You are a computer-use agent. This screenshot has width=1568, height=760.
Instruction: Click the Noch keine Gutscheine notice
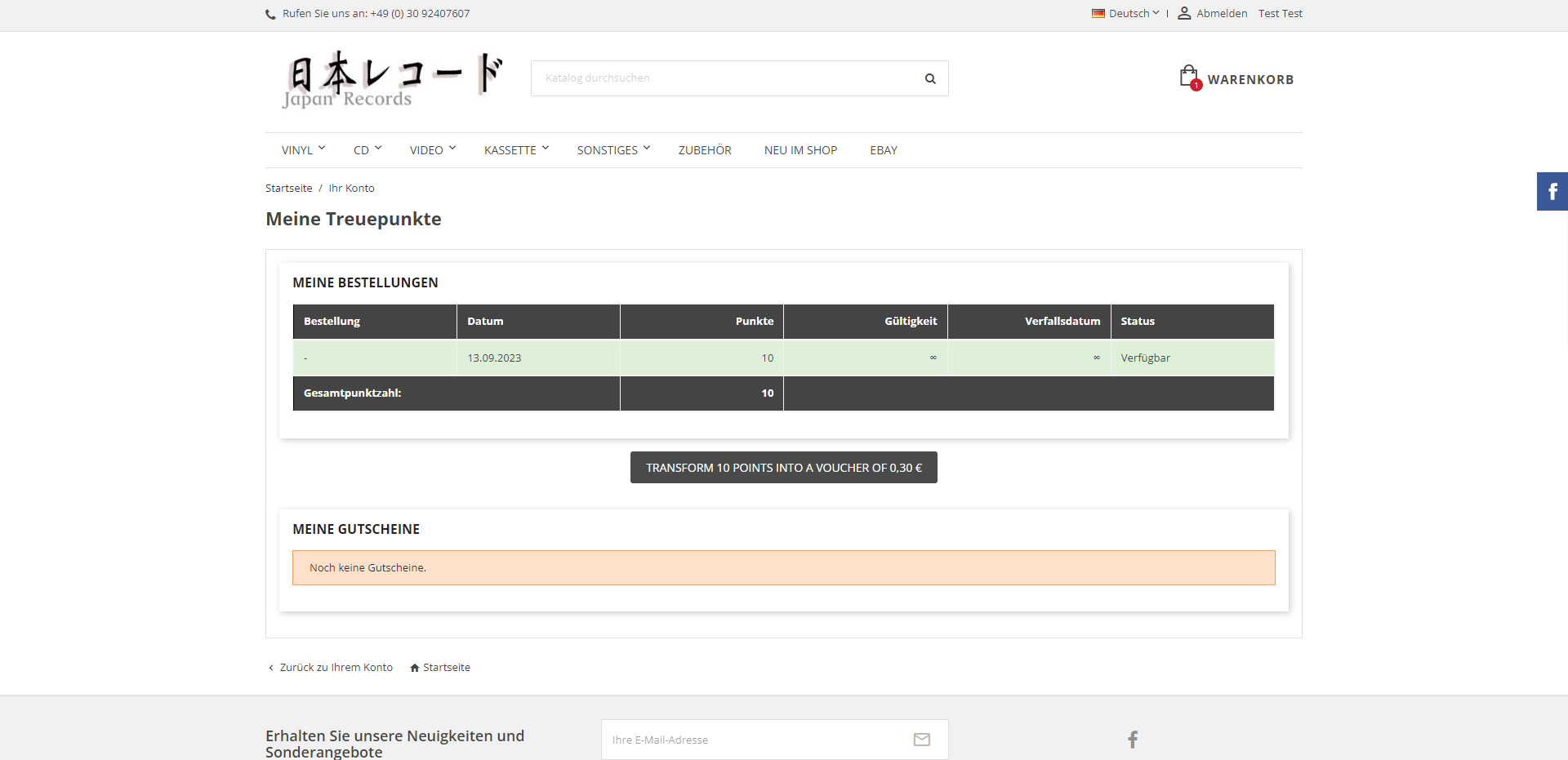[784, 568]
